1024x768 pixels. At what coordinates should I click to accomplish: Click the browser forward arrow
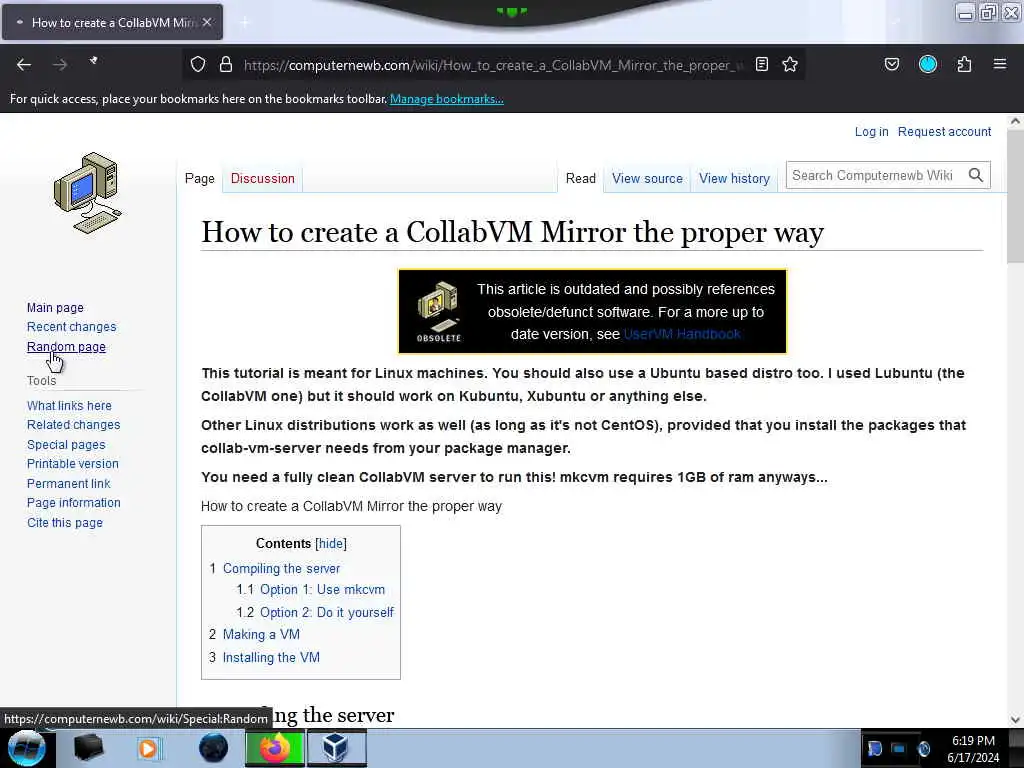tap(60, 64)
